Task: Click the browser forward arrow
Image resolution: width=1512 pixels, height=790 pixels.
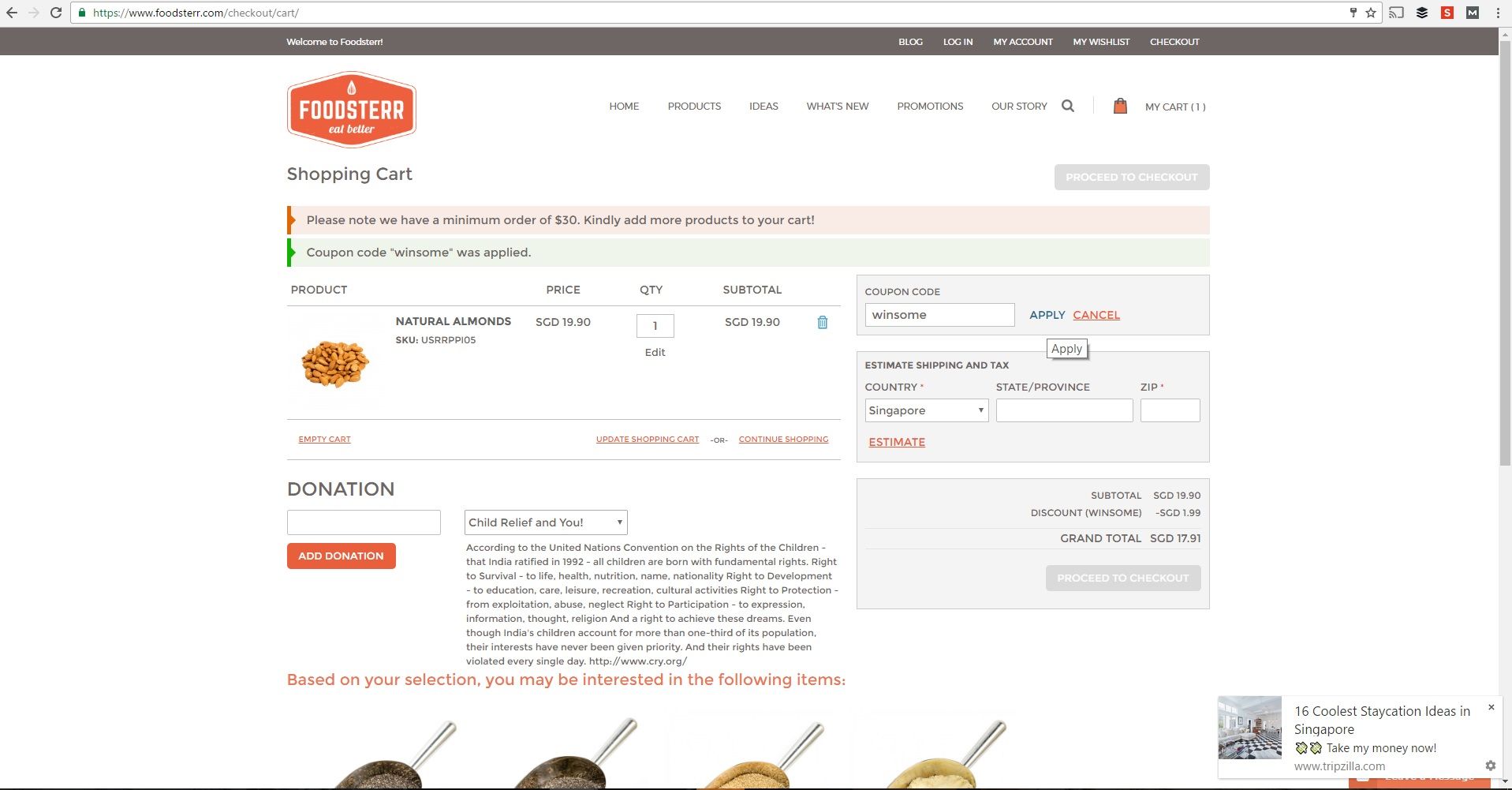Action: [x=34, y=13]
